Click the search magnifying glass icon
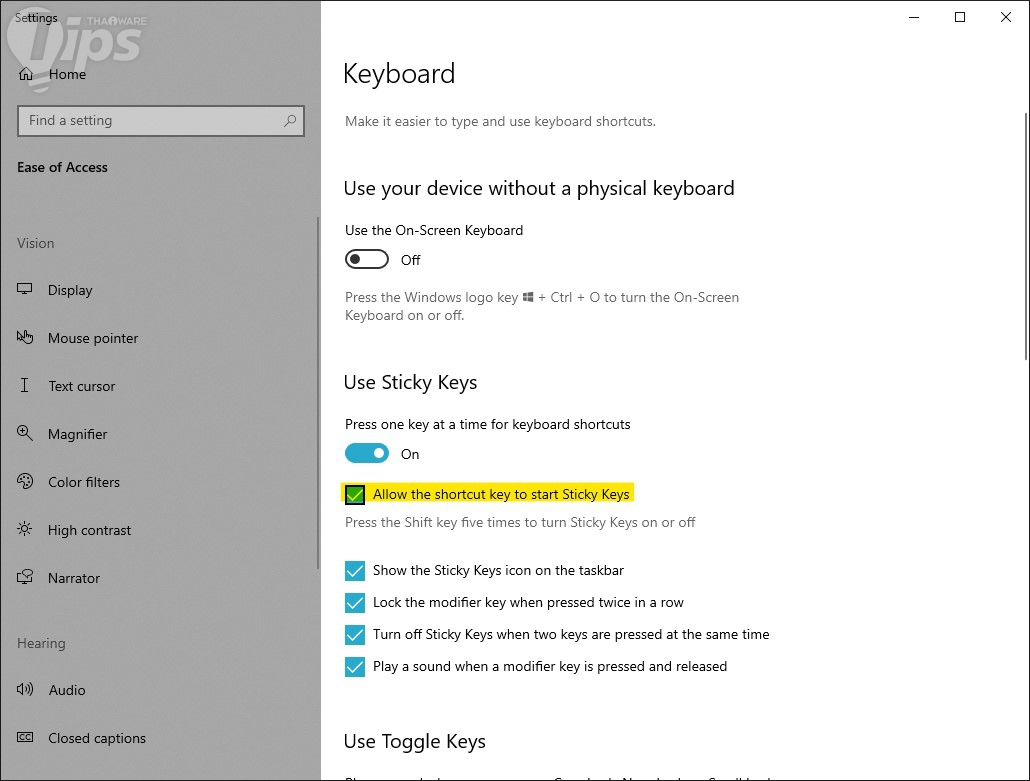 [x=290, y=121]
